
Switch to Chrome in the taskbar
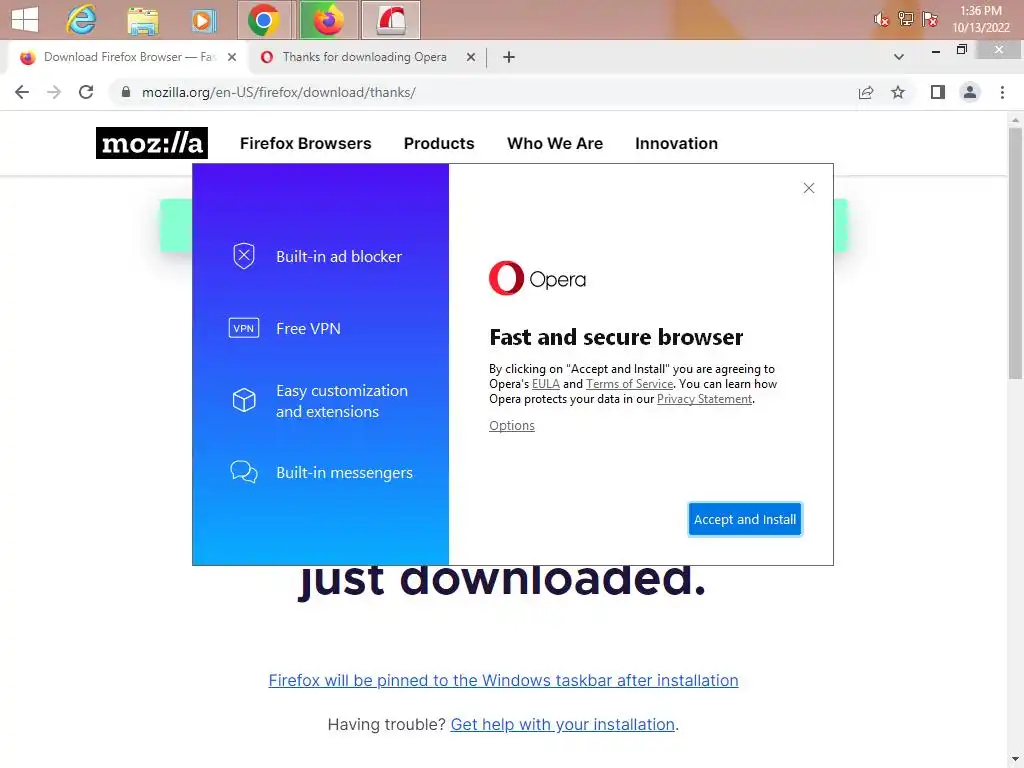(x=264, y=20)
